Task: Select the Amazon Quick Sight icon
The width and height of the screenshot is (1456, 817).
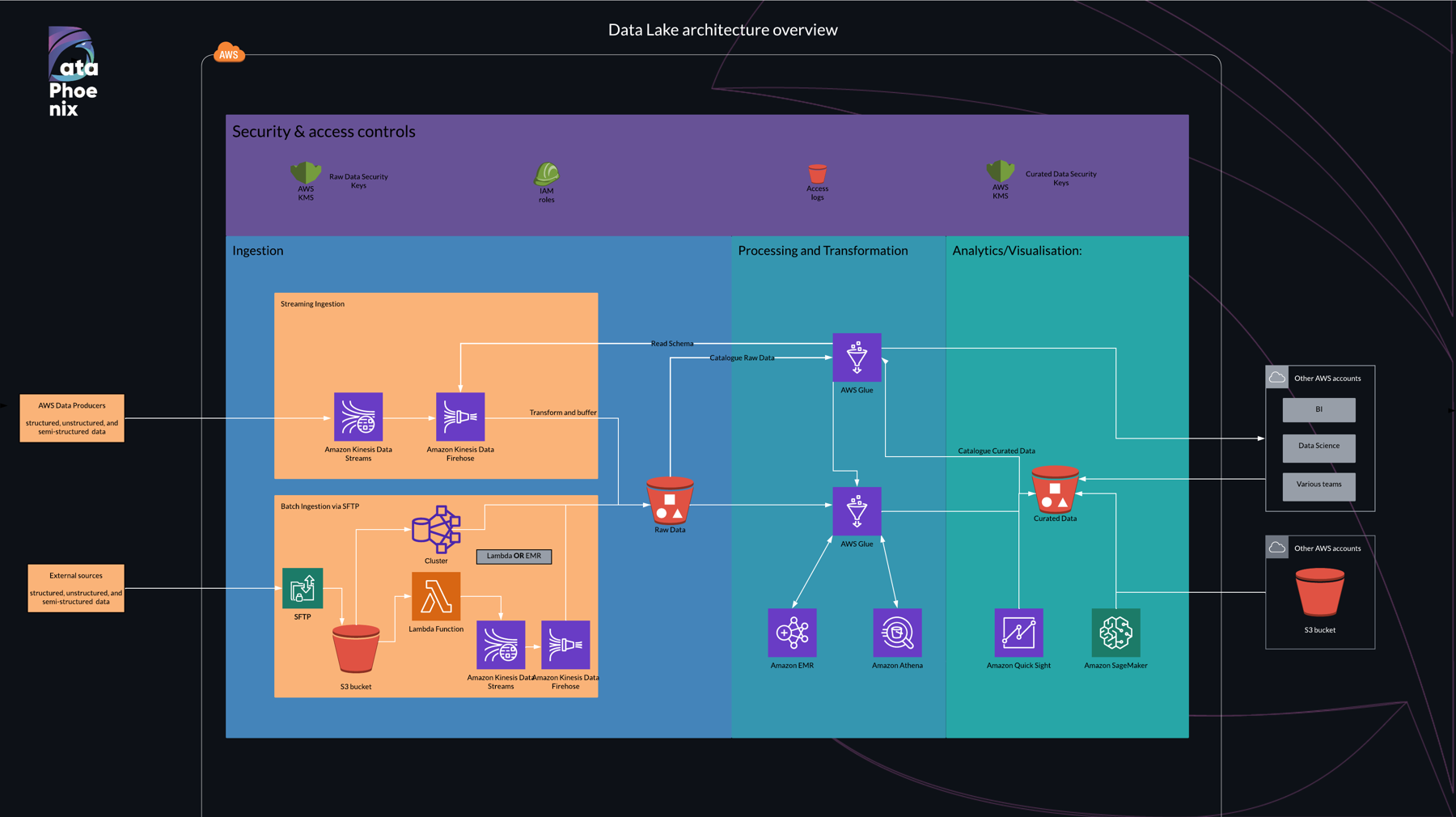Action: tap(1018, 633)
